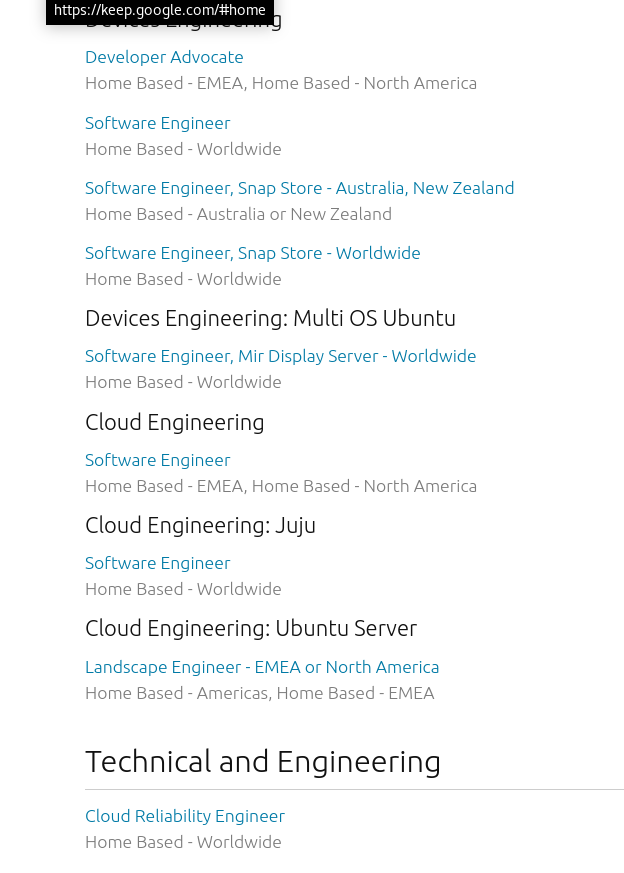Click the Technical and Engineering section heading

coord(263,762)
